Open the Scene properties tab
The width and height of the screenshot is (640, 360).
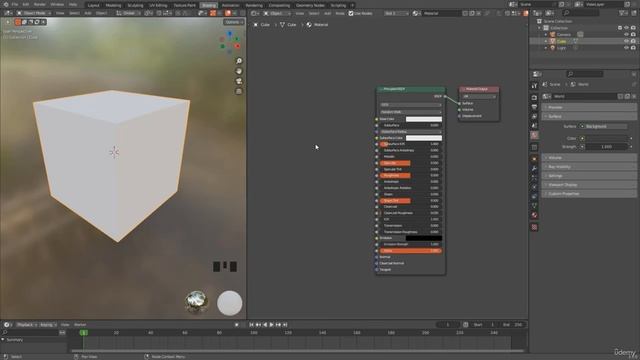pyautogui.click(x=534, y=126)
